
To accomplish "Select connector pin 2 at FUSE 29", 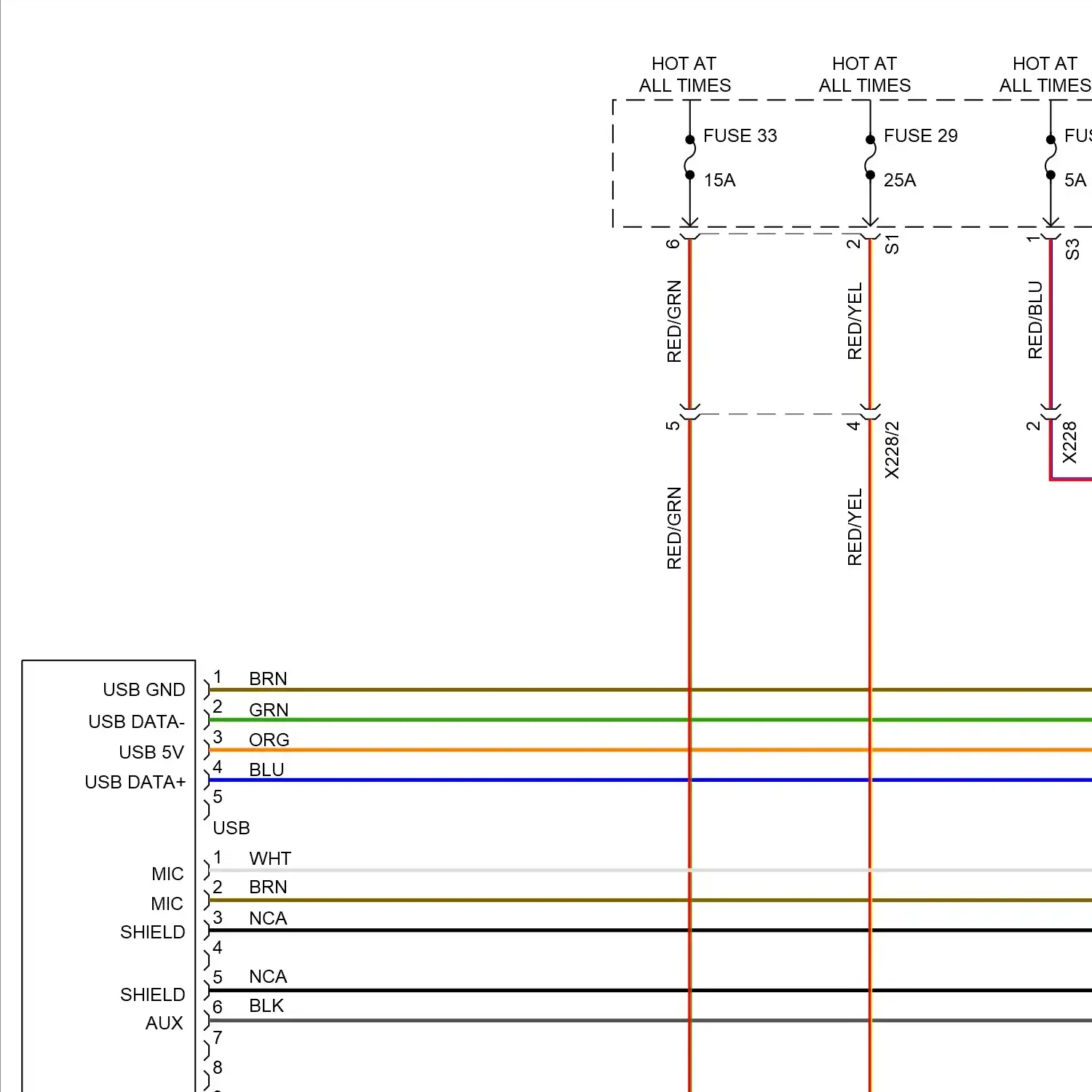I will point(854,242).
